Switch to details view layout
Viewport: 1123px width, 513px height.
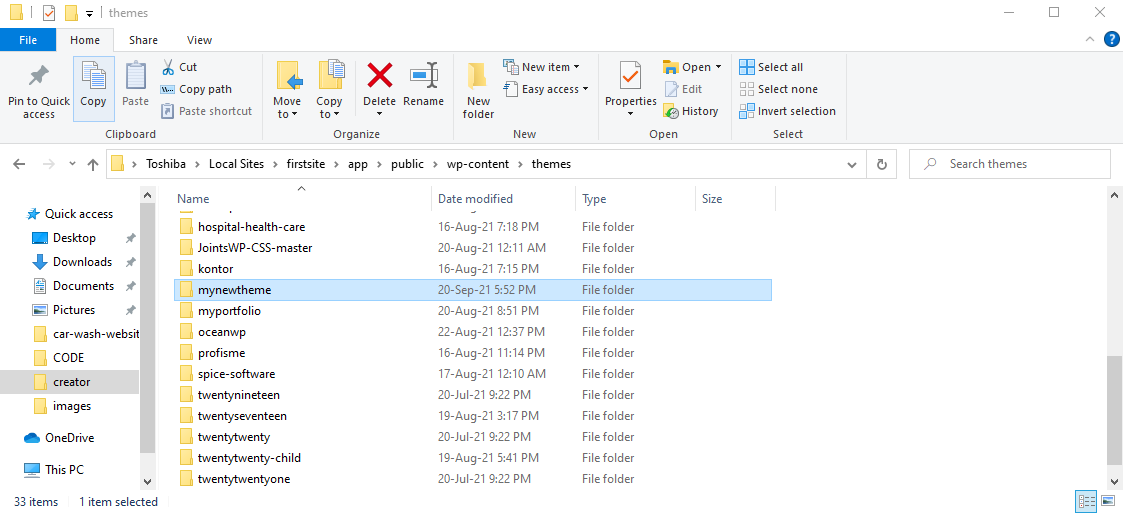pos(1086,501)
